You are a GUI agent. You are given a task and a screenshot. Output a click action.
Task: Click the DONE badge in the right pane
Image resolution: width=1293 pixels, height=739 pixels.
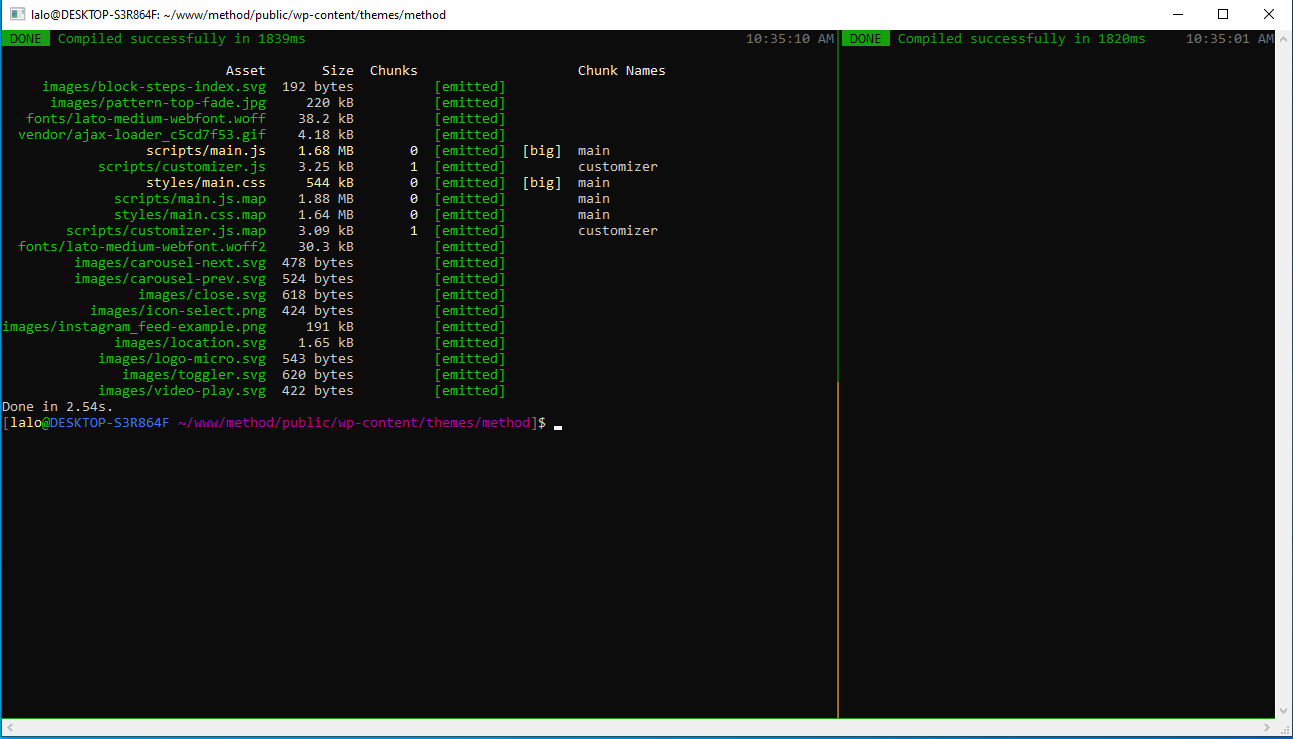pos(864,38)
